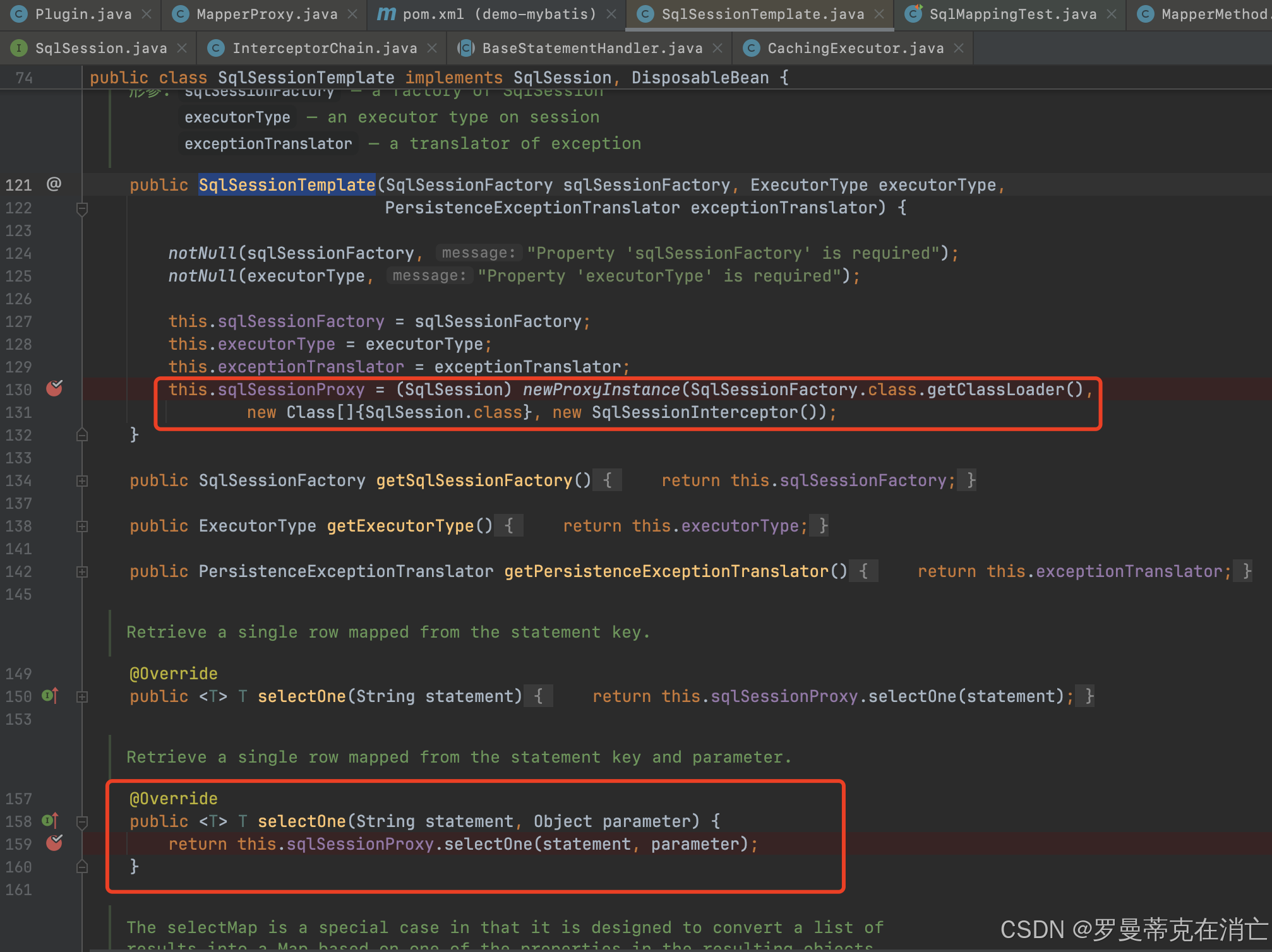Click test class icon on SqlMappingTest.java tab
The width and height of the screenshot is (1272, 952).
[913, 14]
